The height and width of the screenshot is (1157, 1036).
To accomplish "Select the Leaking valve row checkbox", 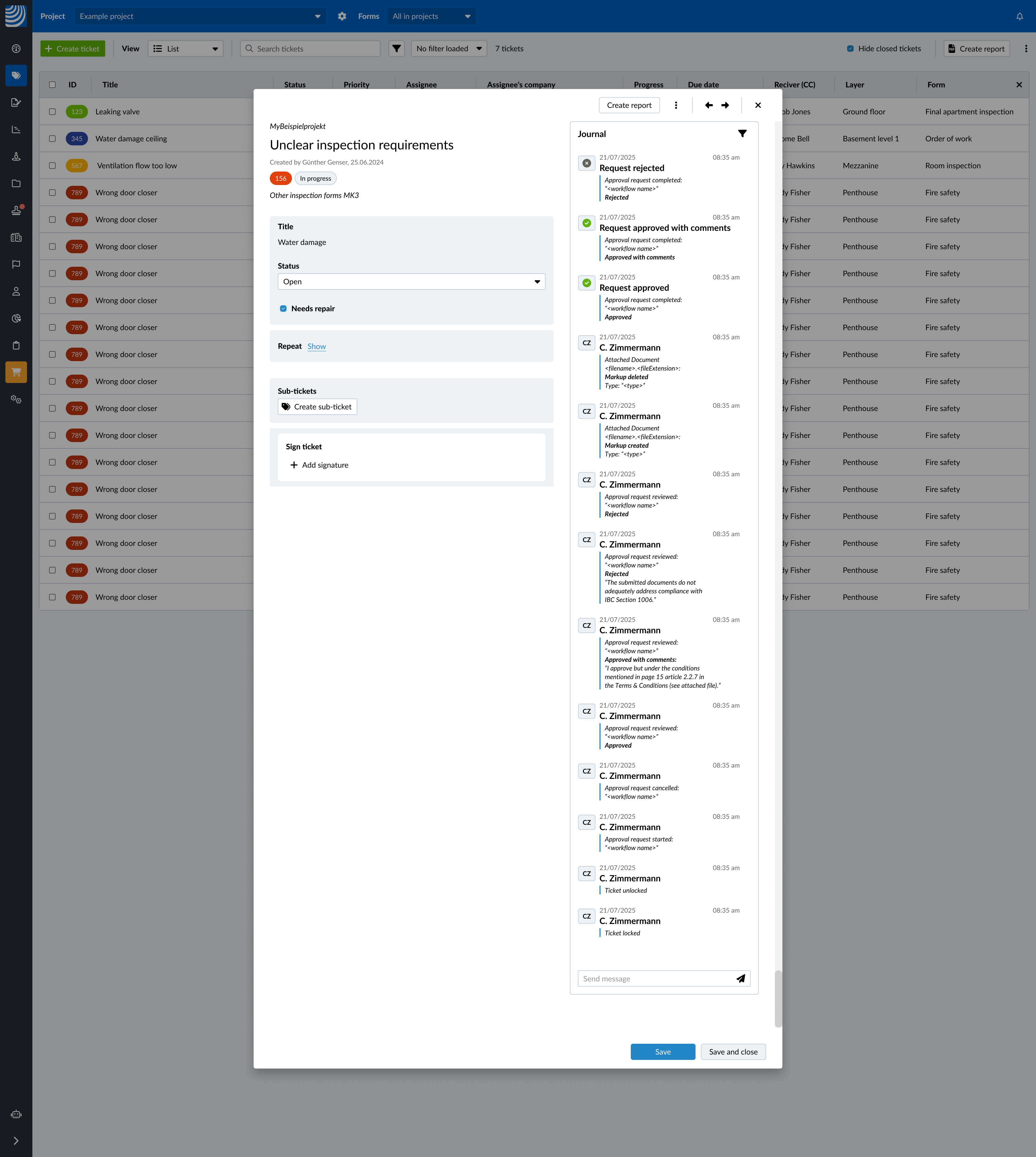I will (52, 112).
